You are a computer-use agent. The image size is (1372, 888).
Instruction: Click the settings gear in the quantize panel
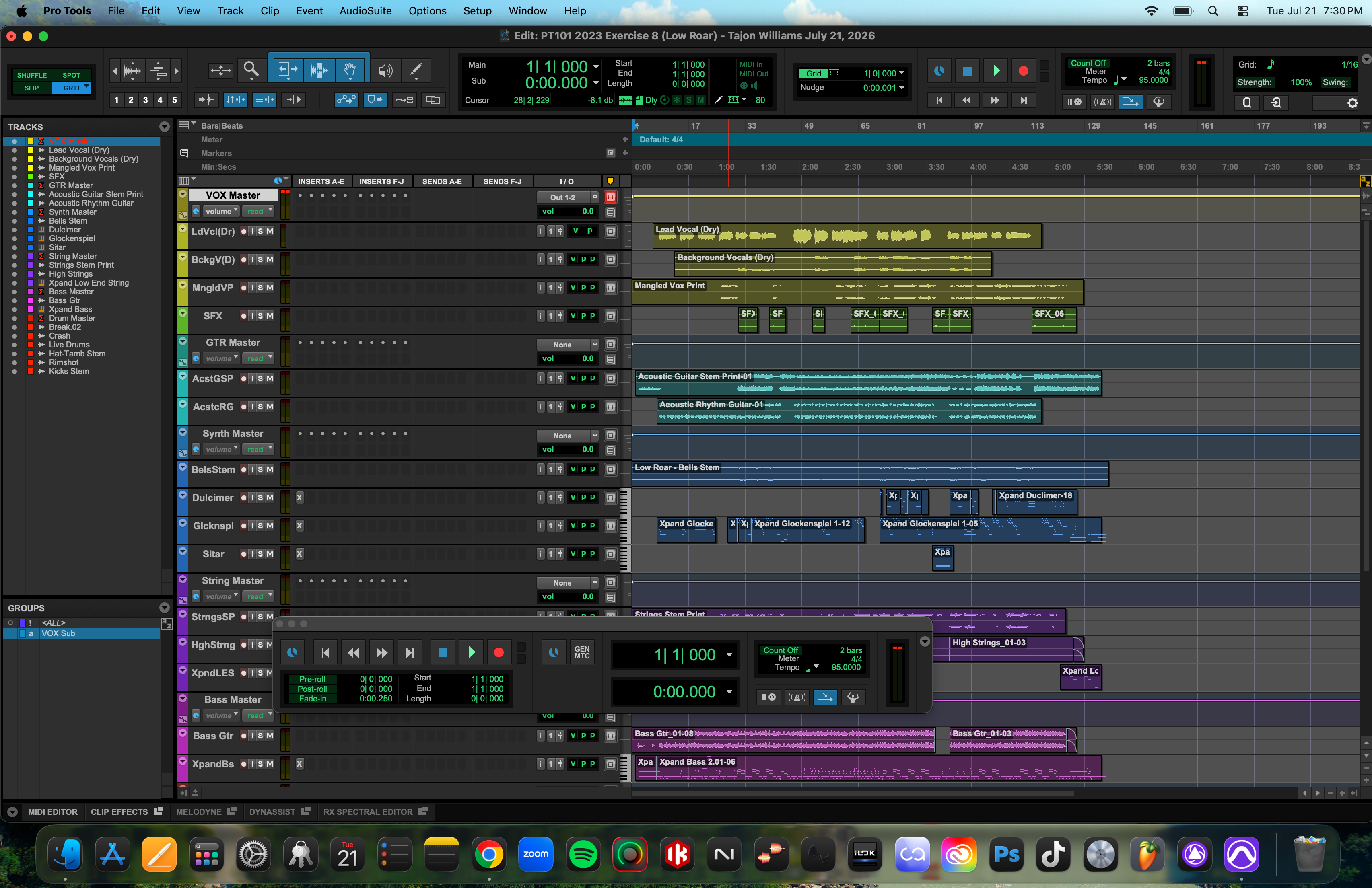coord(1352,103)
